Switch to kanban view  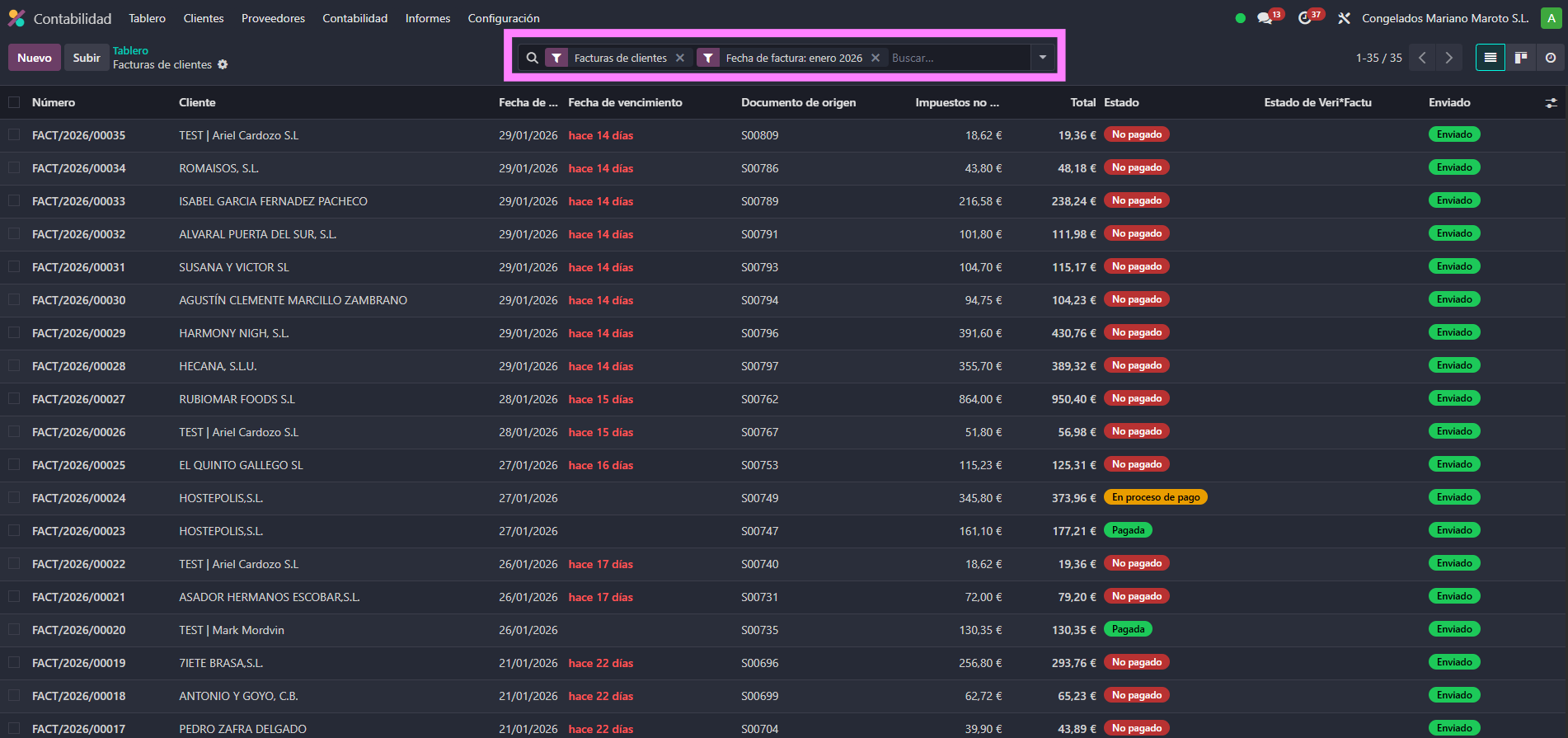click(x=1521, y=58)
